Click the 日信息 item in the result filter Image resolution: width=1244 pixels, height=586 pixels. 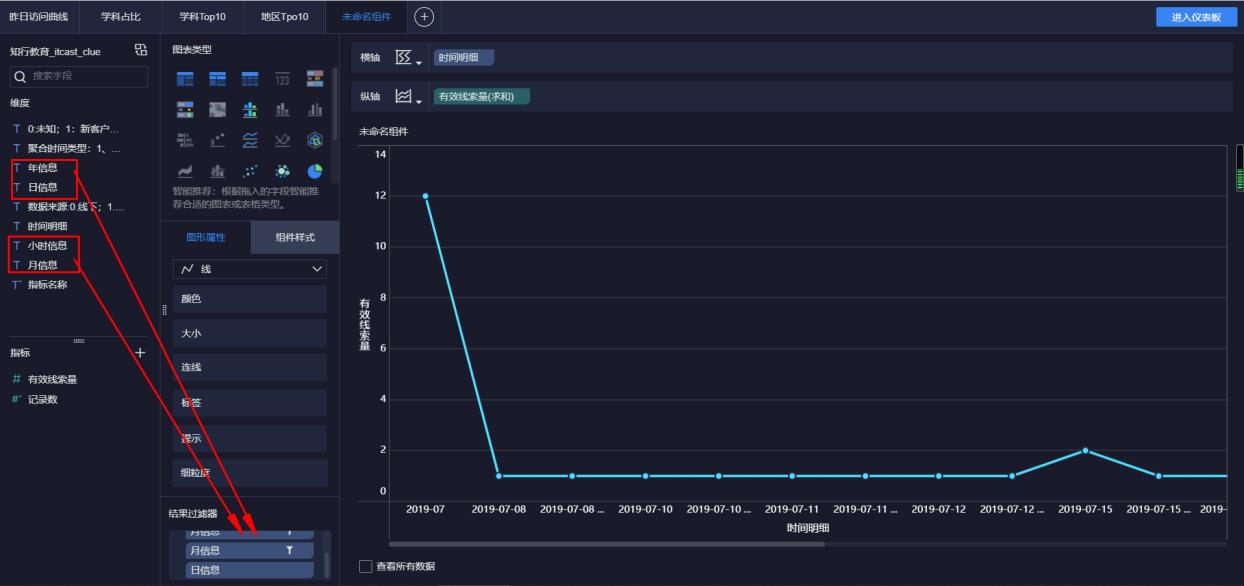pyautogui.click(x=250, y=570)
